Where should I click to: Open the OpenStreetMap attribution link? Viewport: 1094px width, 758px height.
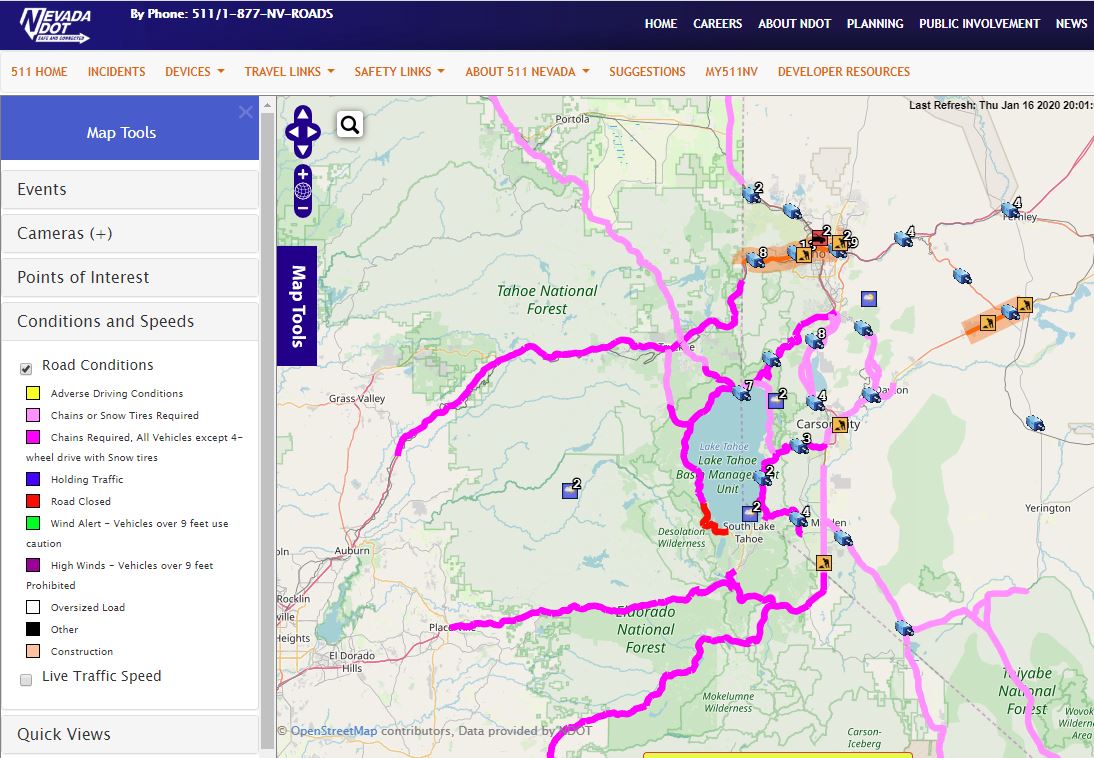(334, 731)
